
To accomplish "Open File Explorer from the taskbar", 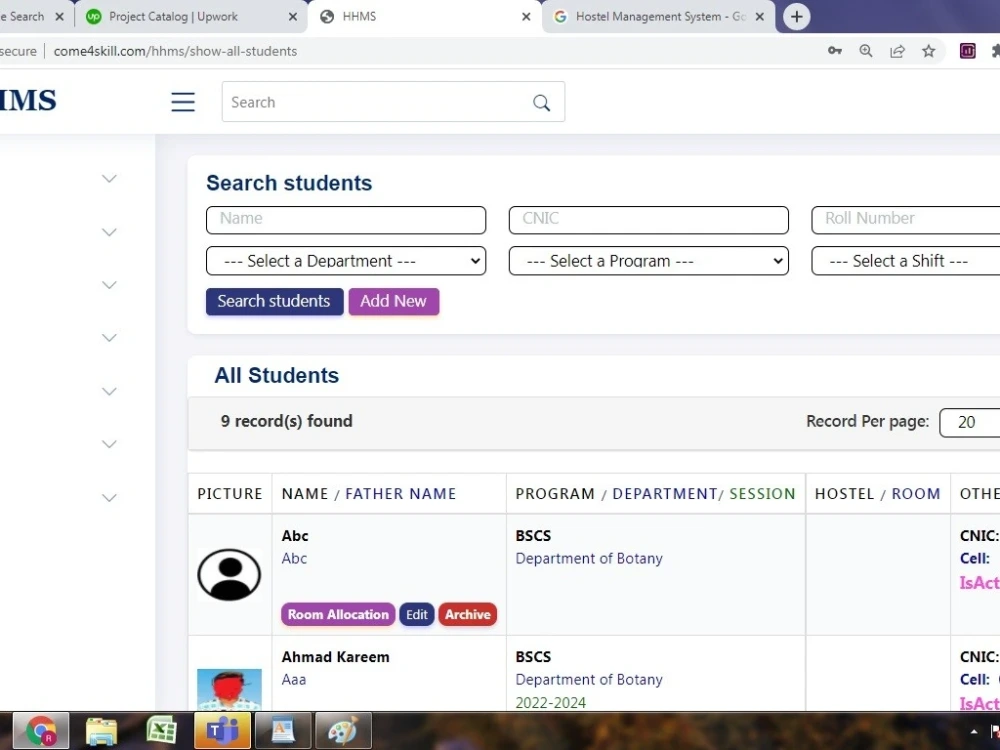I will [101, 731].
